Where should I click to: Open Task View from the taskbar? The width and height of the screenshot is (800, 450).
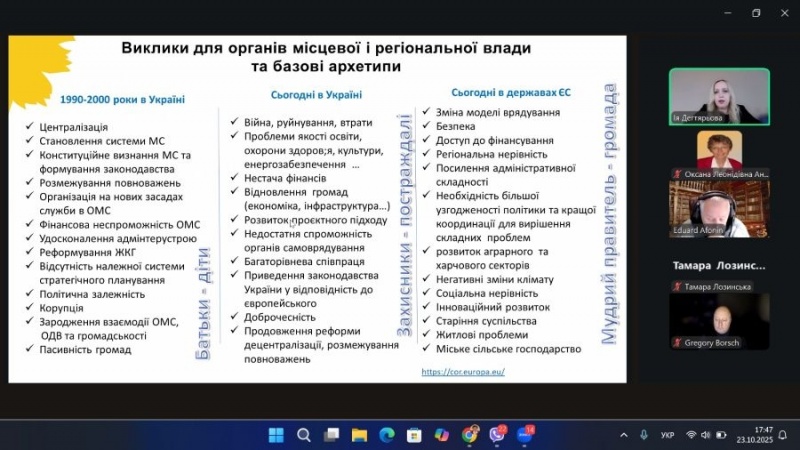click(332, 435)
